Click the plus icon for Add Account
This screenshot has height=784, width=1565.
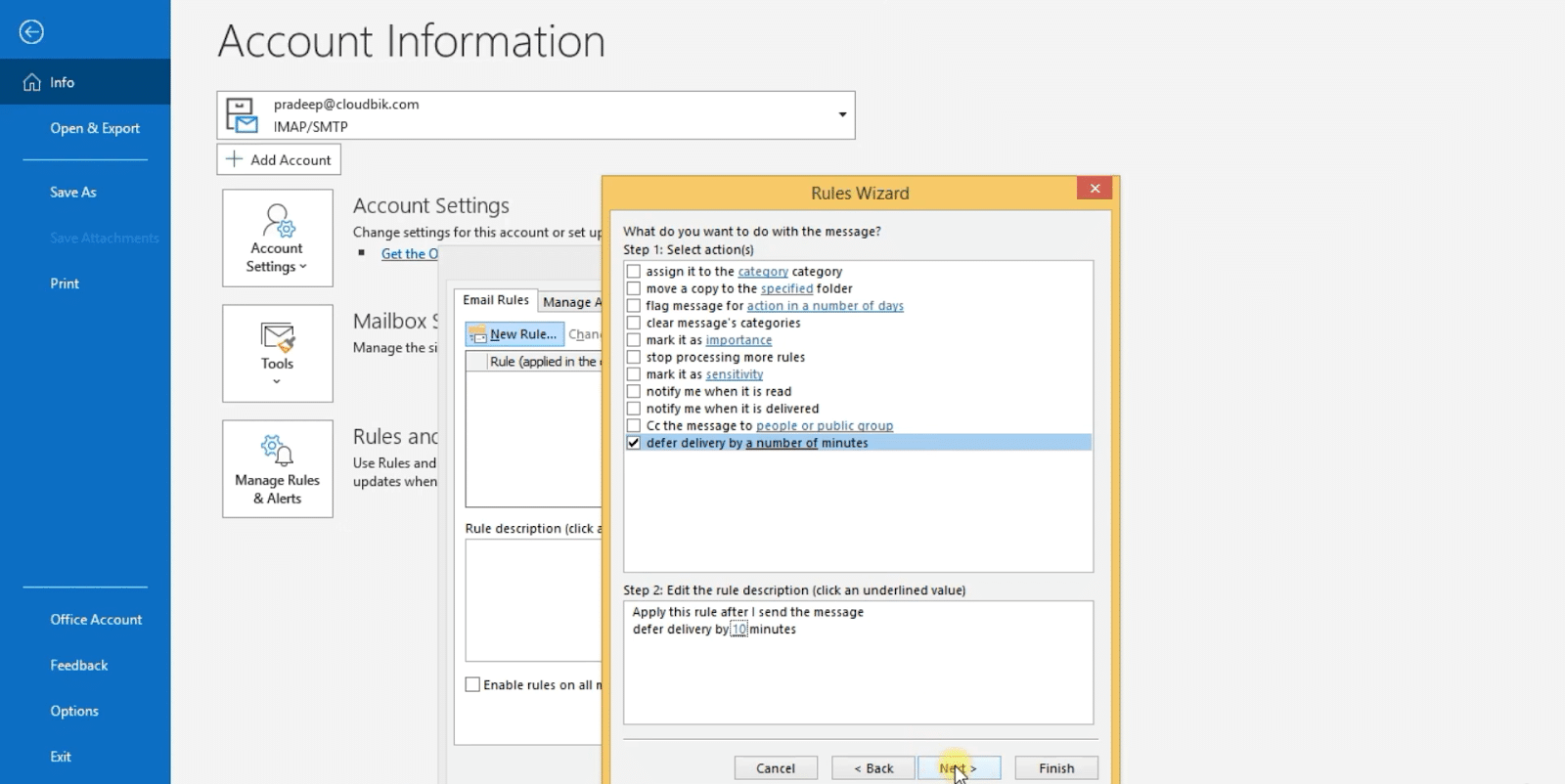[x=234, y=159]
